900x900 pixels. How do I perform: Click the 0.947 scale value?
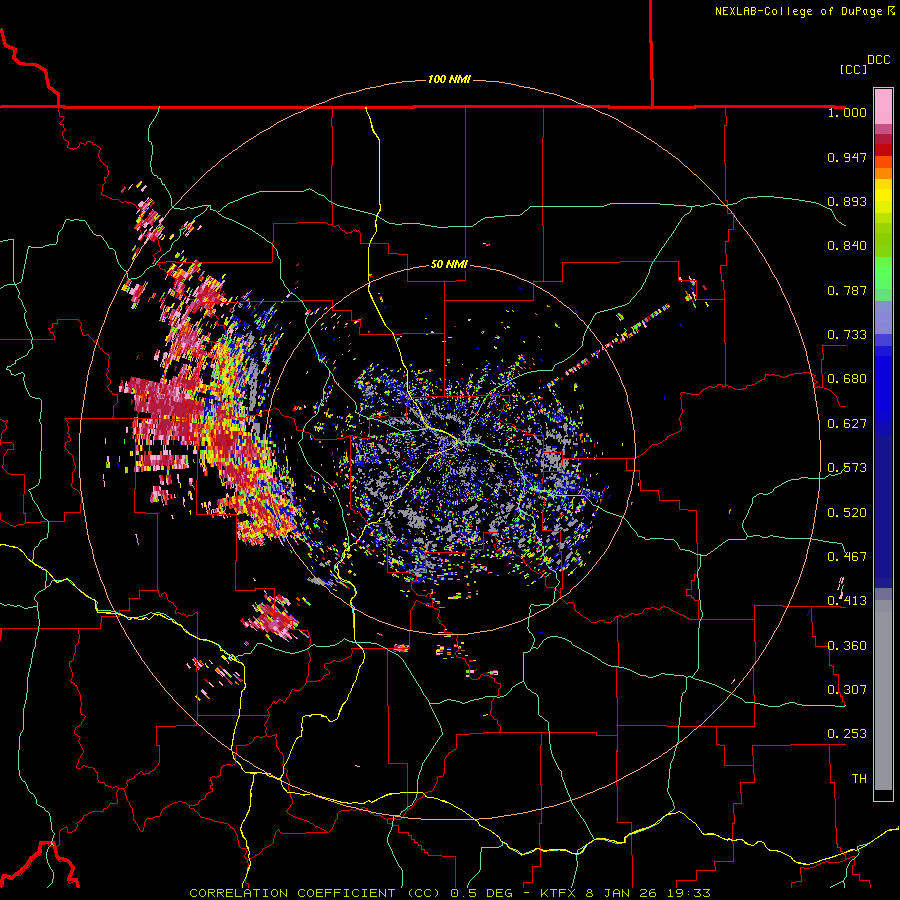tap(847, 157)
